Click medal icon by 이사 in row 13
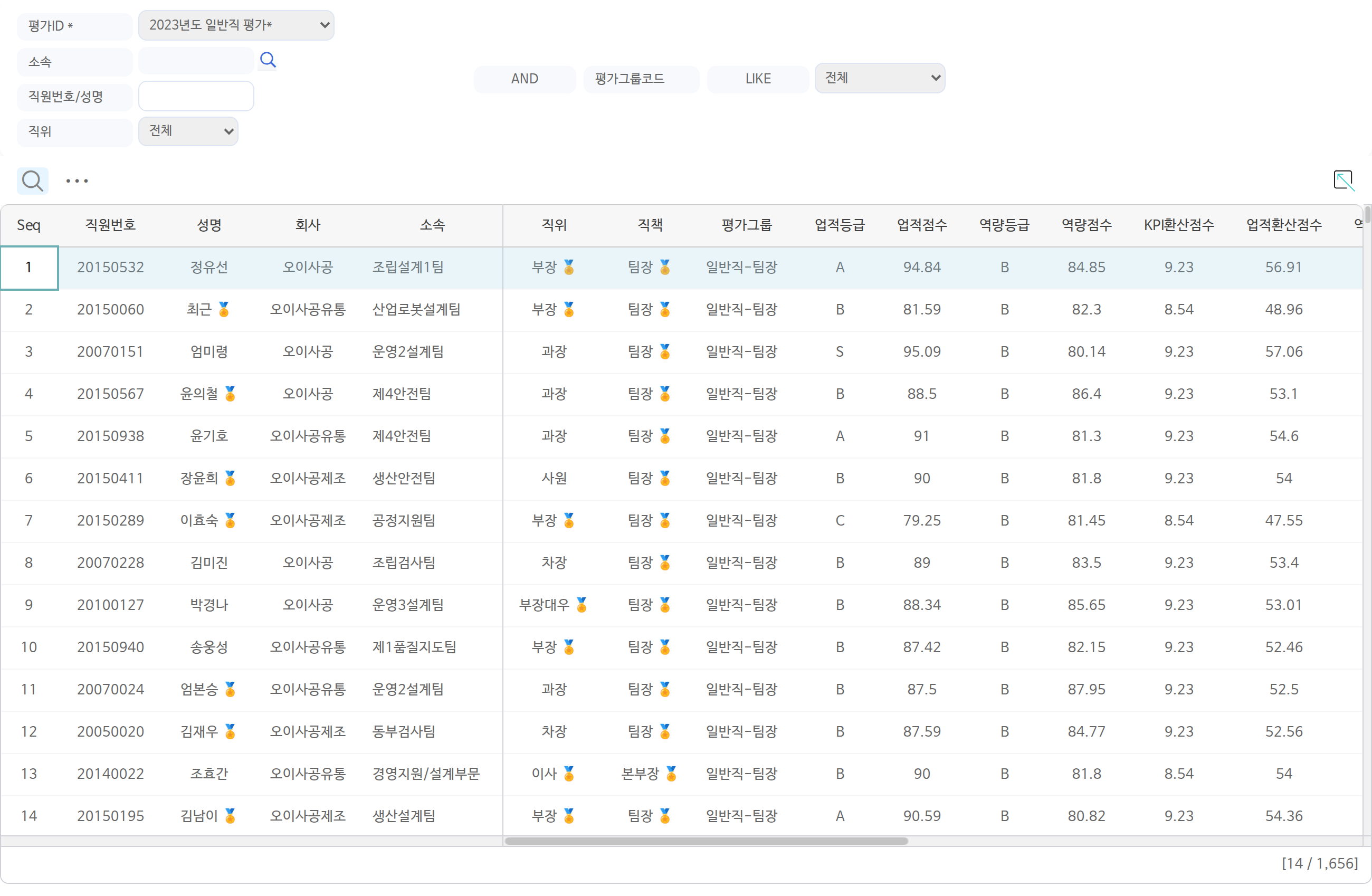Image resolution: width=1372 pixels, height=896 pixels. pyautogui.click(x=569, y=774)
